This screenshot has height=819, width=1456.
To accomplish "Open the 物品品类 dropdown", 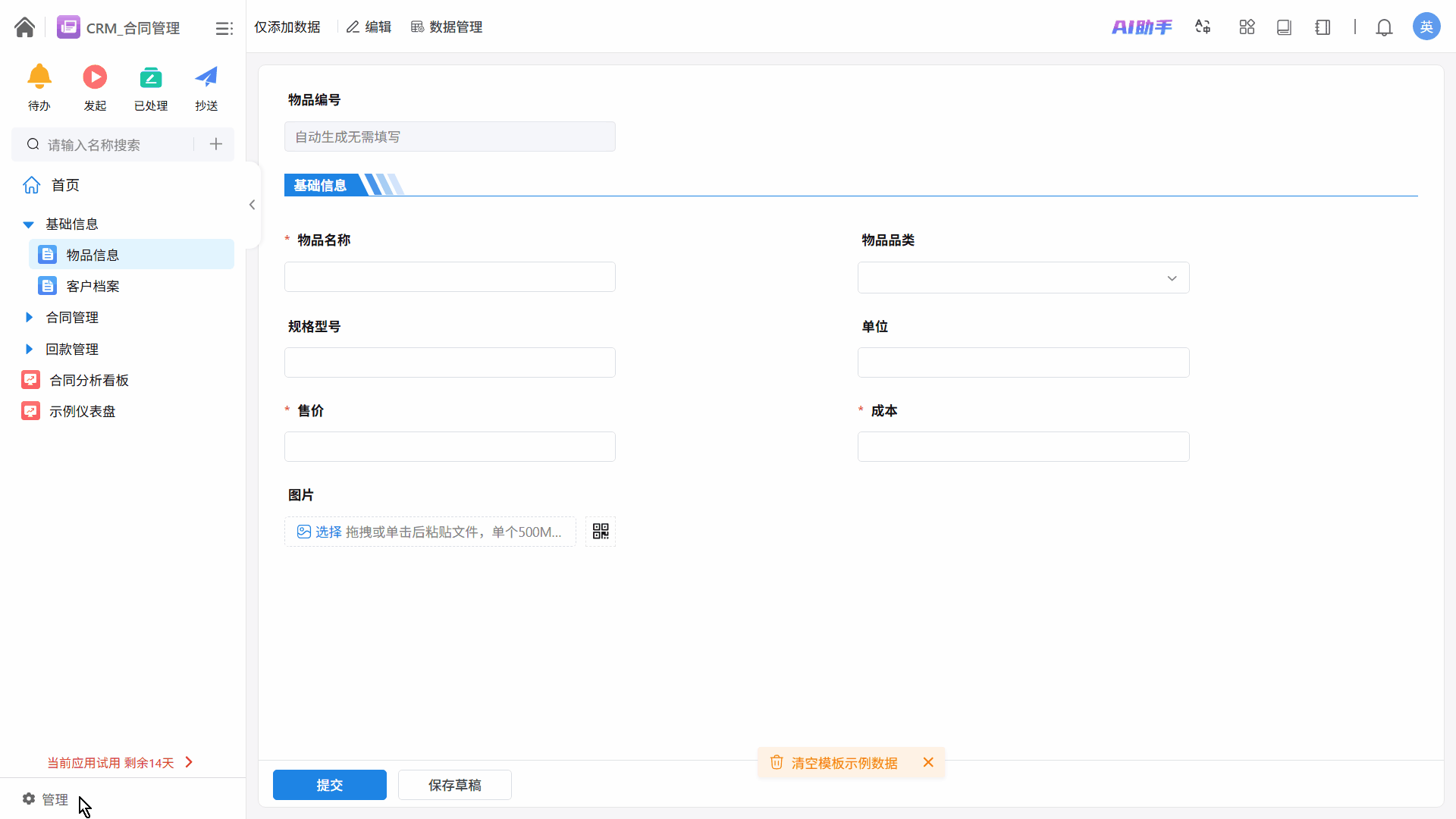I will pyautogui.click(x=1023, y=278).
